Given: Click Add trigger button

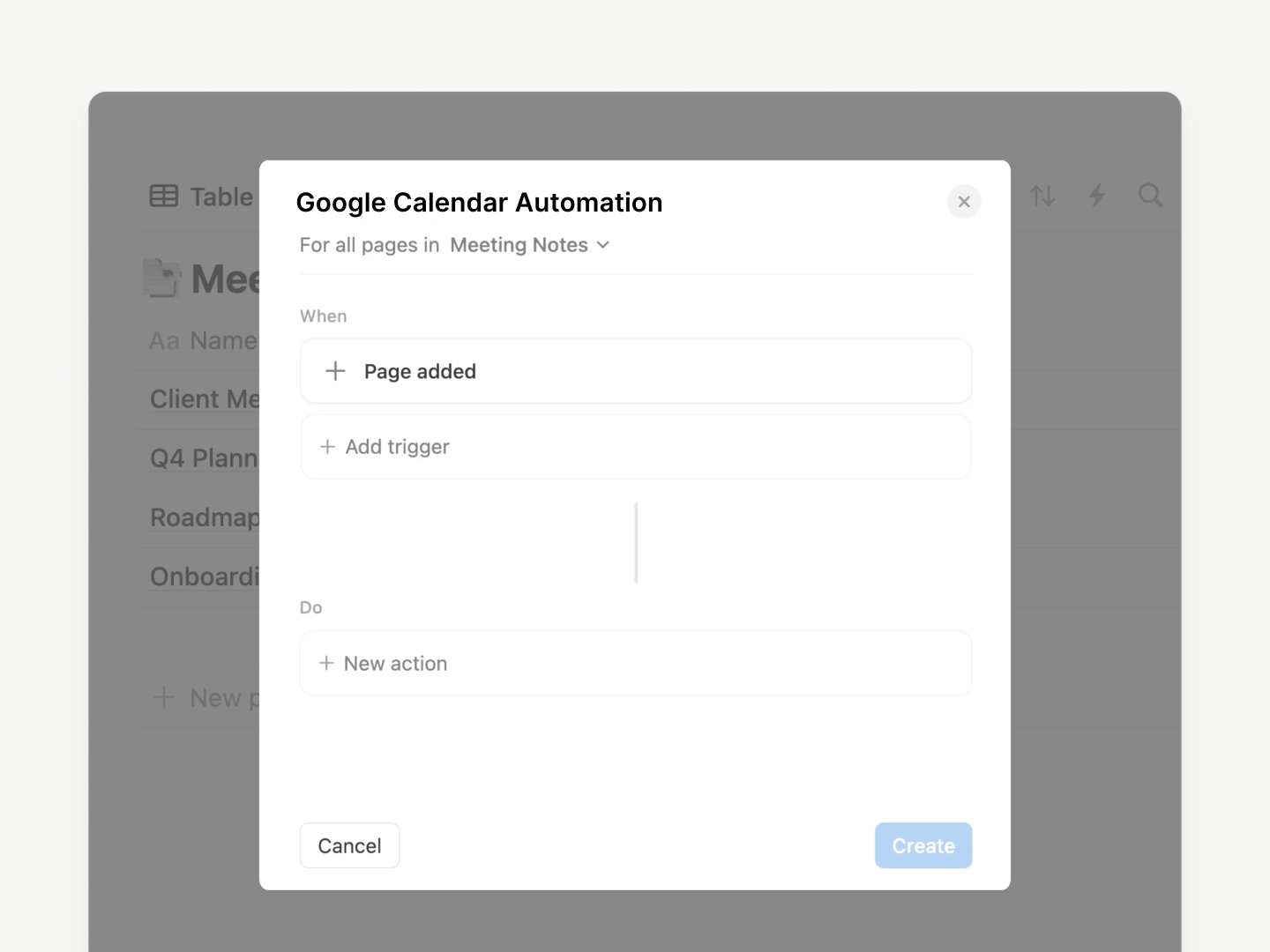Looking at the screenshot, I should click(636, 447).
